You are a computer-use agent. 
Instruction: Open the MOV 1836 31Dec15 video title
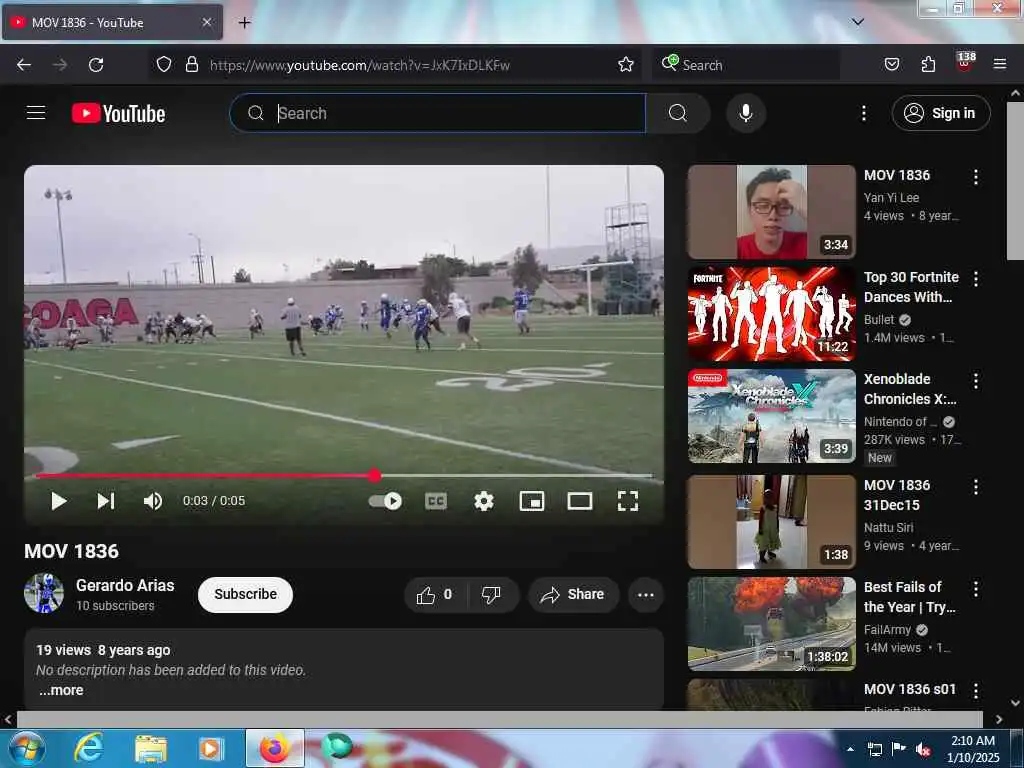pos(897,495)
